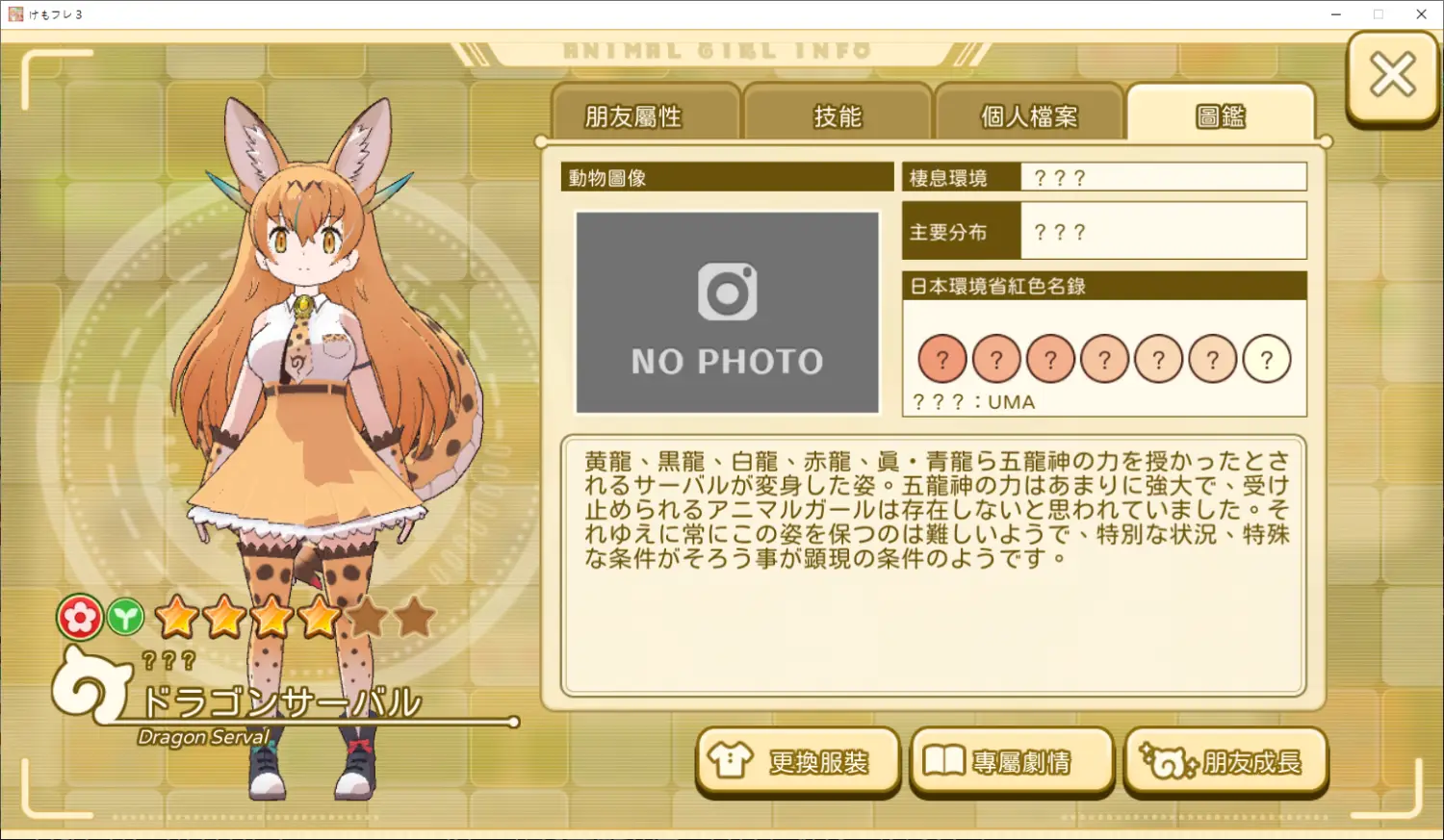Click the 更換服裝 costume button
This screenshot has height=840, width=1444.
point(798,762)
